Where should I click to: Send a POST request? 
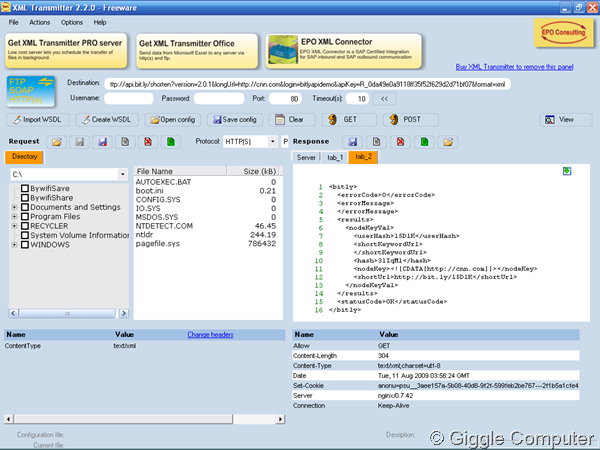tap(411, 120)
